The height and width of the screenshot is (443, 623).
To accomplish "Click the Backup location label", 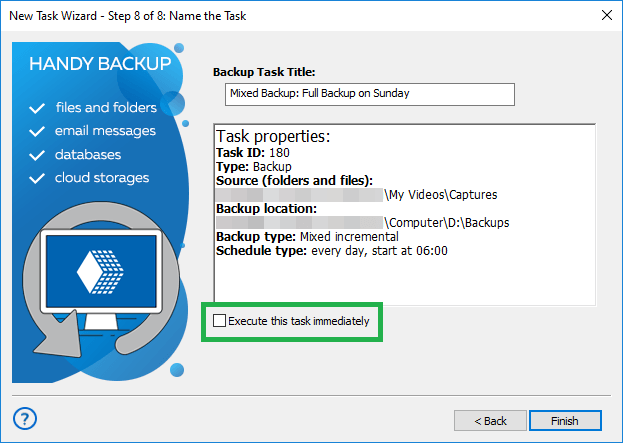I will pos(266,209).
